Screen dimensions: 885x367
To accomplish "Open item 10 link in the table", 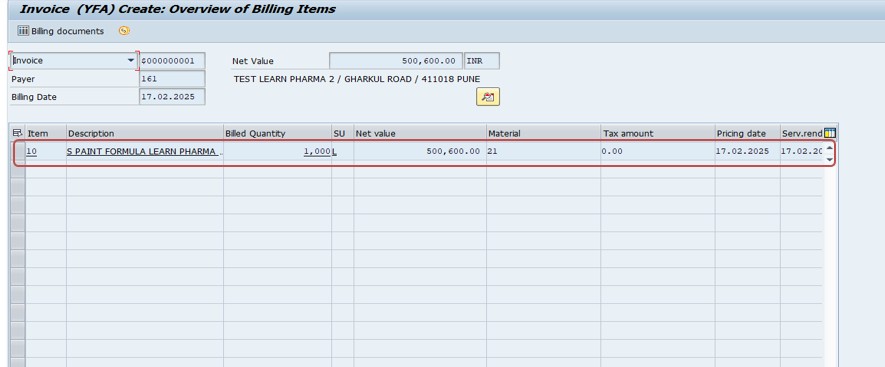I will [32, 151].
